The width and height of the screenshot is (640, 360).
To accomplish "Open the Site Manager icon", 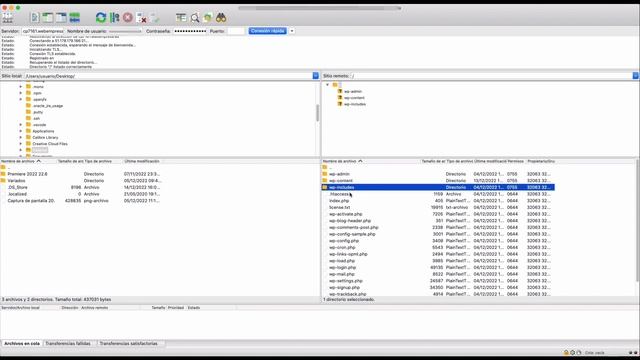I will (8, 18).
